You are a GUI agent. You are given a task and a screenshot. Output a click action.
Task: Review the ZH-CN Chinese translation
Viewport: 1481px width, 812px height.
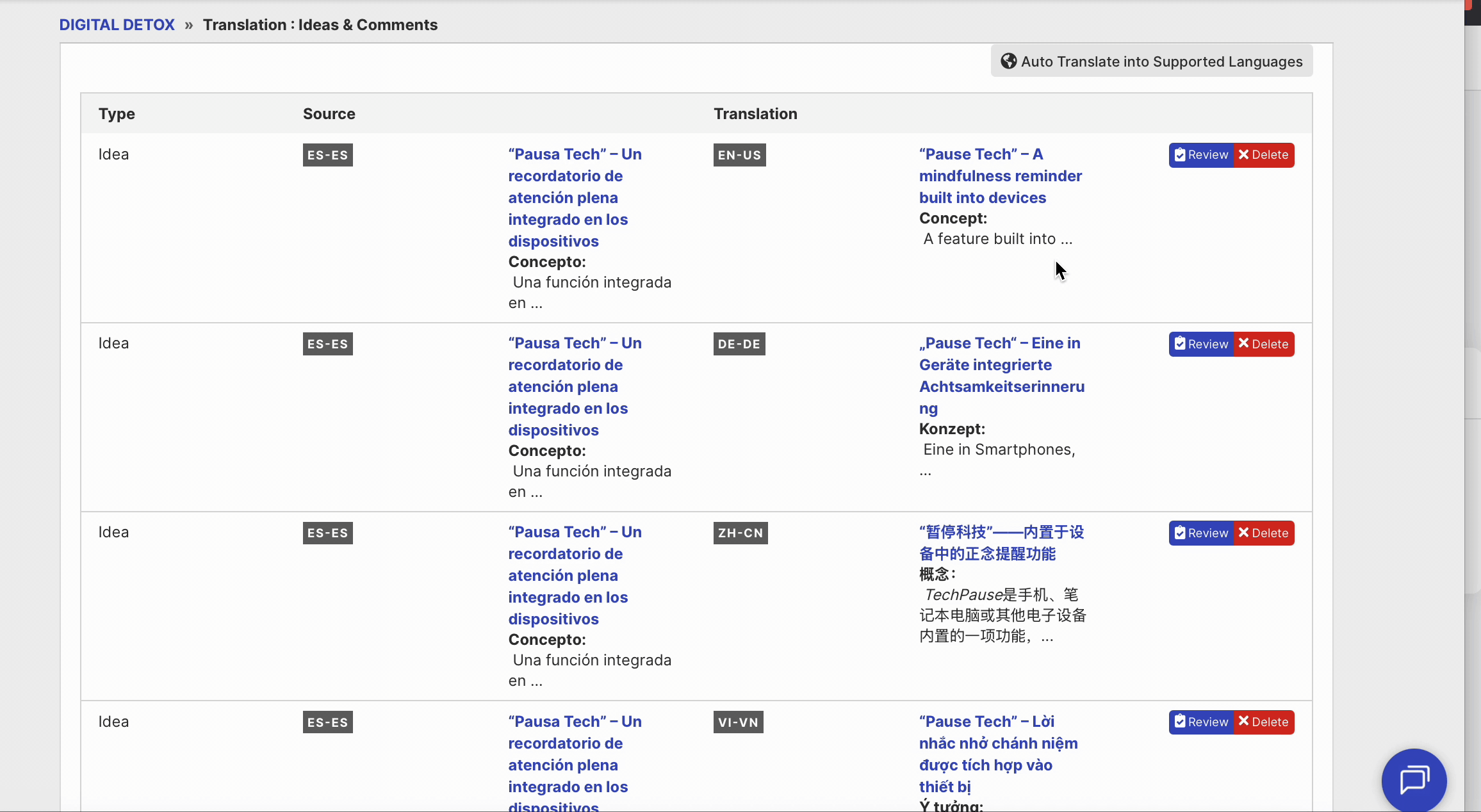coord(1201,533)
